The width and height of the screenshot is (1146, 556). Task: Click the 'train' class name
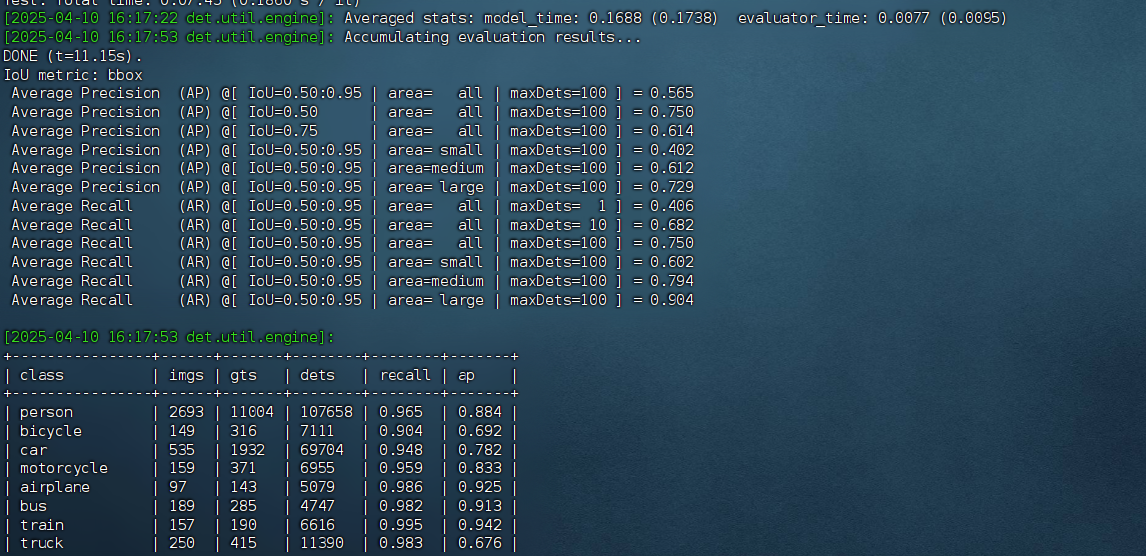(x=42, y=525)
